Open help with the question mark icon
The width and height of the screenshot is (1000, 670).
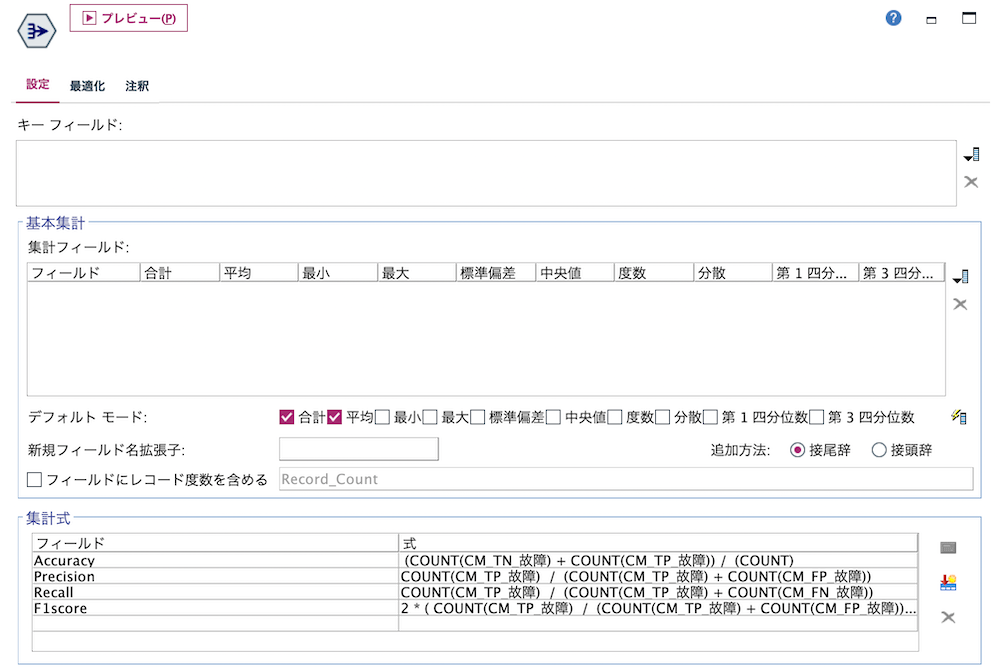click(x=893, y=17)
